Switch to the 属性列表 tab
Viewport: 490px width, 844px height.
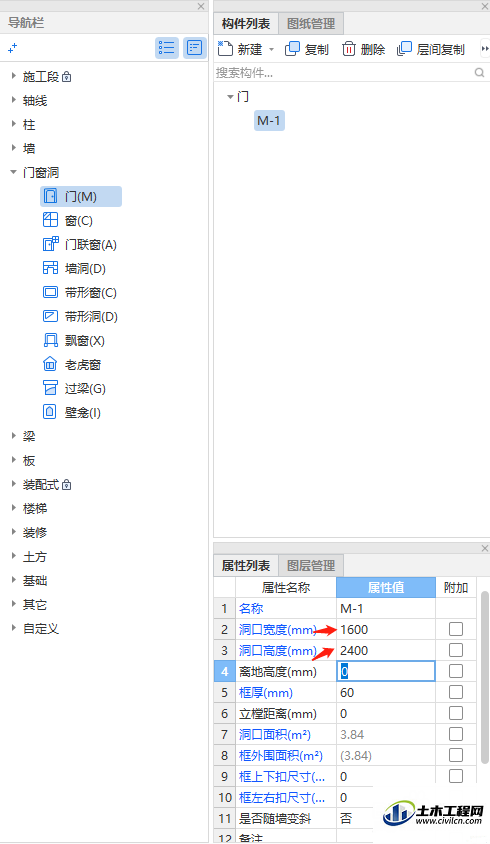tap(246, 566)
